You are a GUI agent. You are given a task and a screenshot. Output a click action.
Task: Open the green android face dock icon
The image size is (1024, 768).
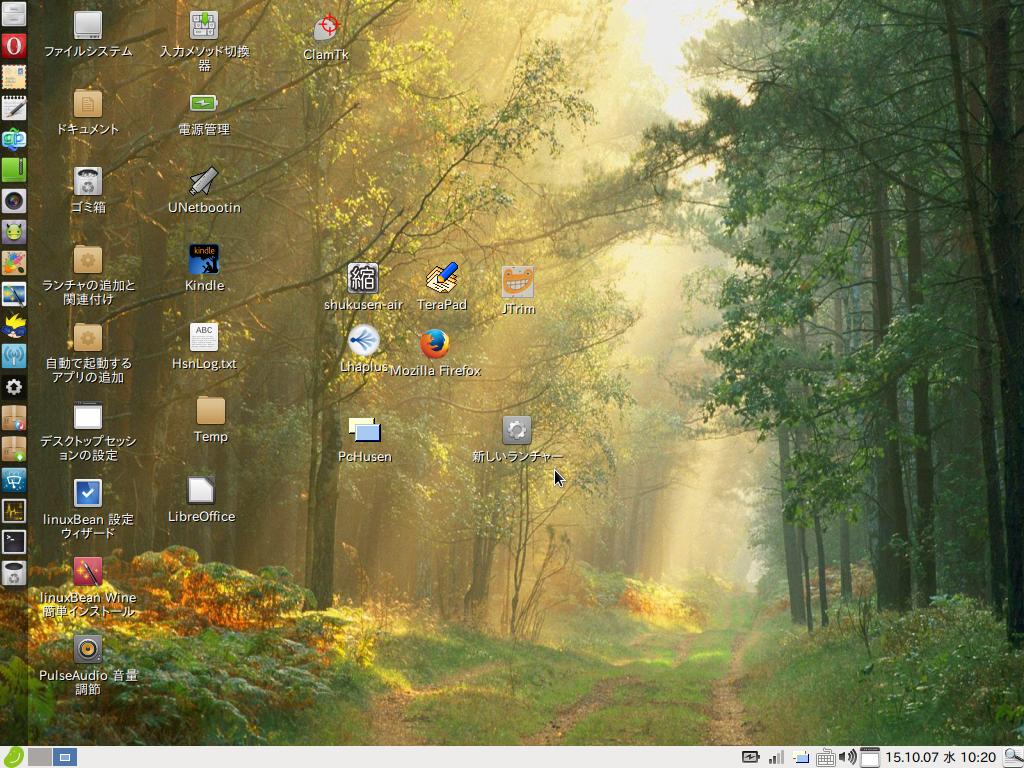pos(14,231)
